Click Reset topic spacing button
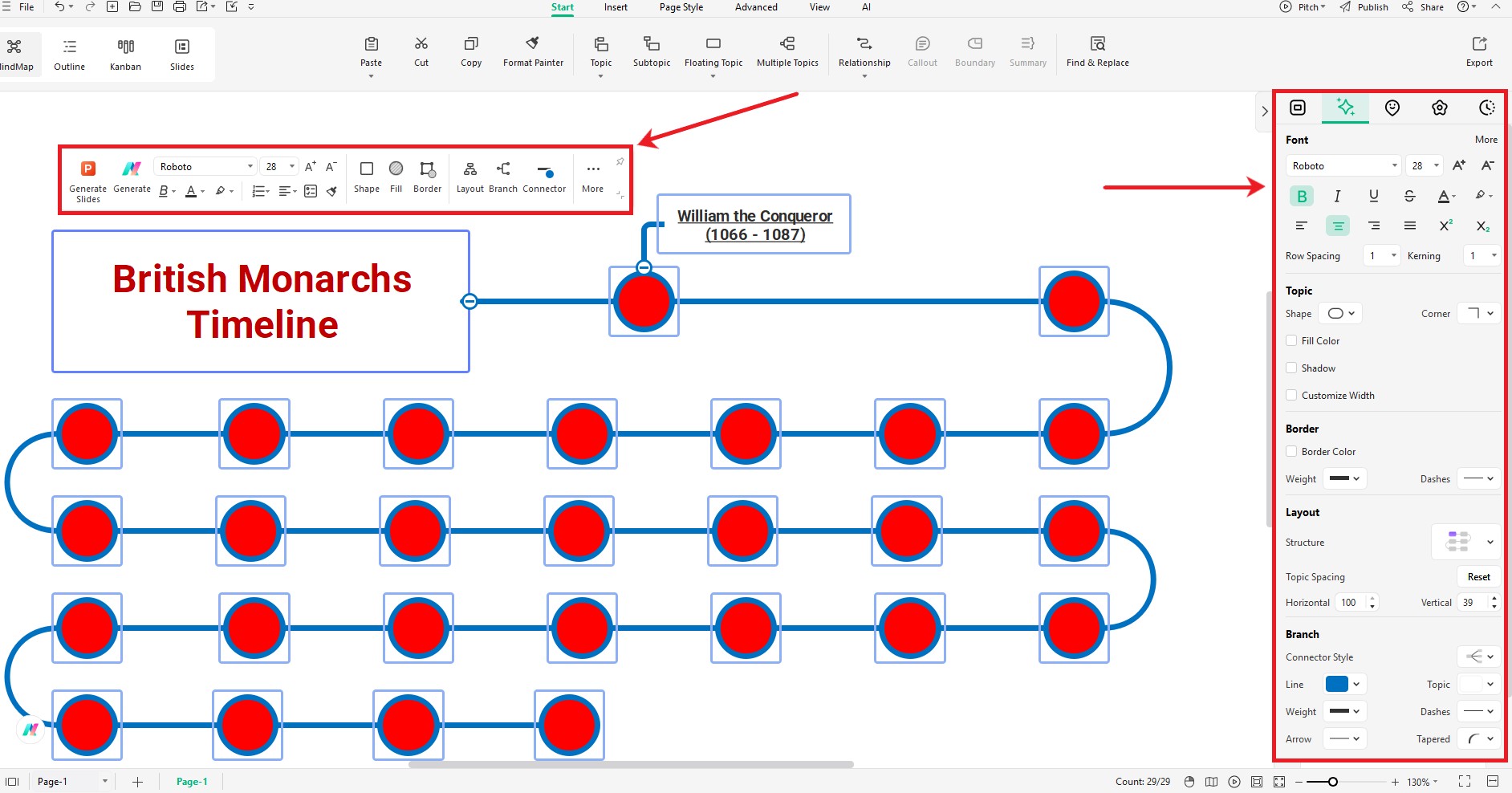1512x793 pixels. [1478, 576]
